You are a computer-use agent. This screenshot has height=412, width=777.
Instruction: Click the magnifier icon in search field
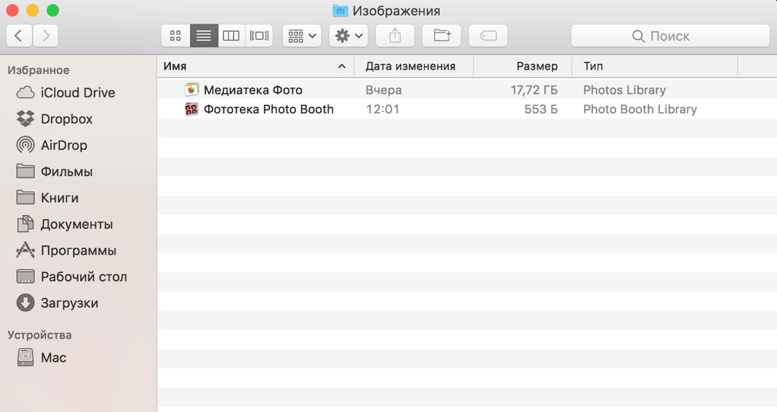[x=638, y=36]
